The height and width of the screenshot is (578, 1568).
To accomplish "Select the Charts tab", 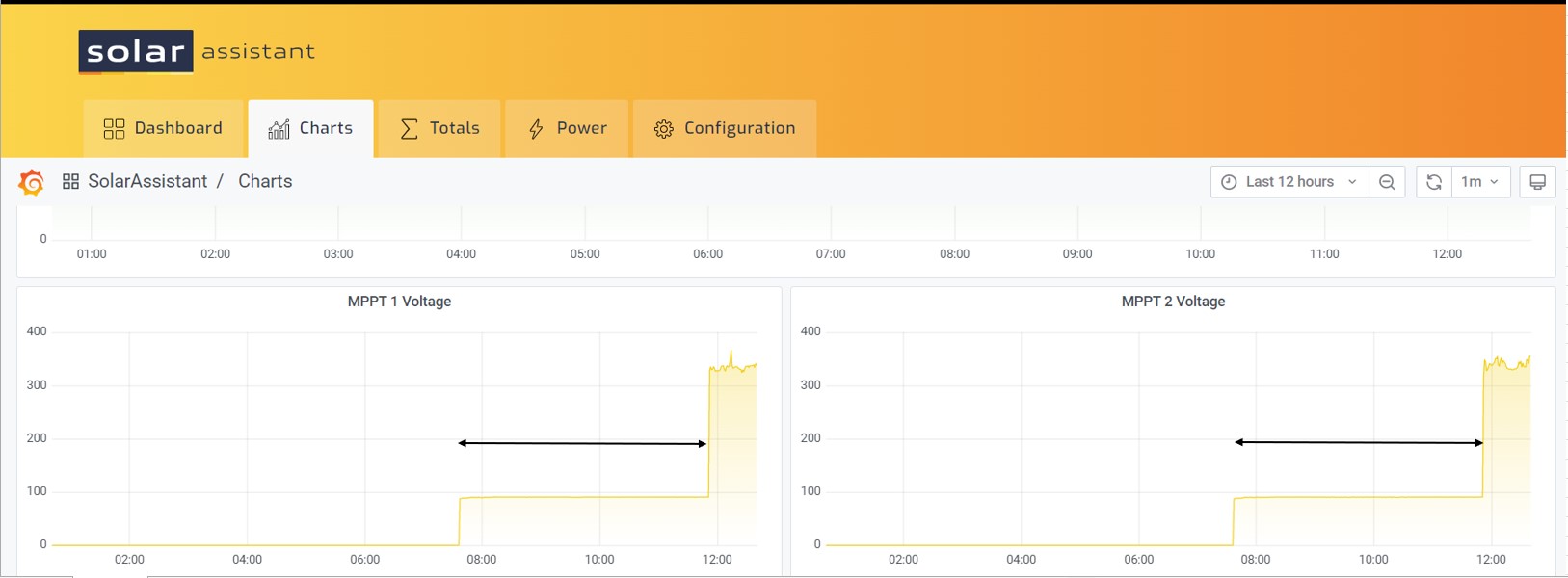I will 310,128.
